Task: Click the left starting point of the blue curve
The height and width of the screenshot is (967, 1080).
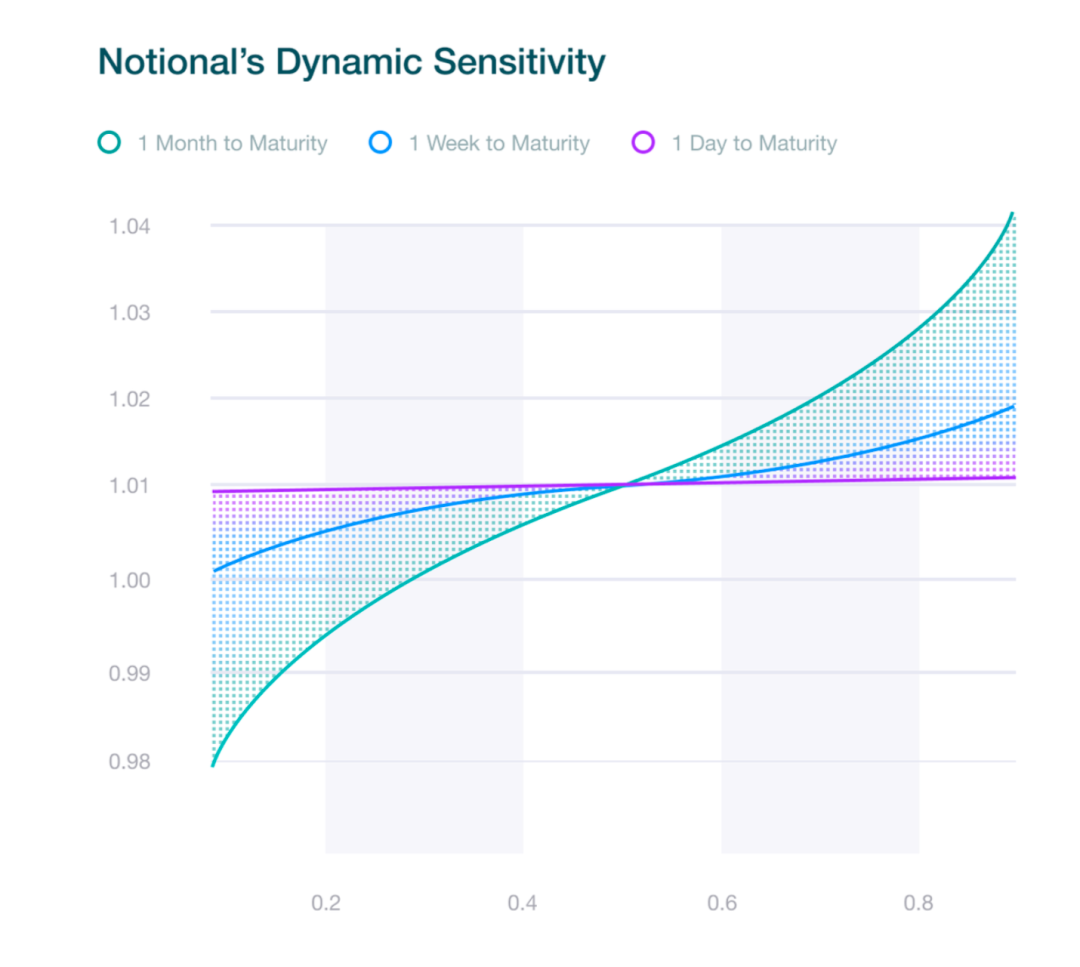Action: pos(214,570)
